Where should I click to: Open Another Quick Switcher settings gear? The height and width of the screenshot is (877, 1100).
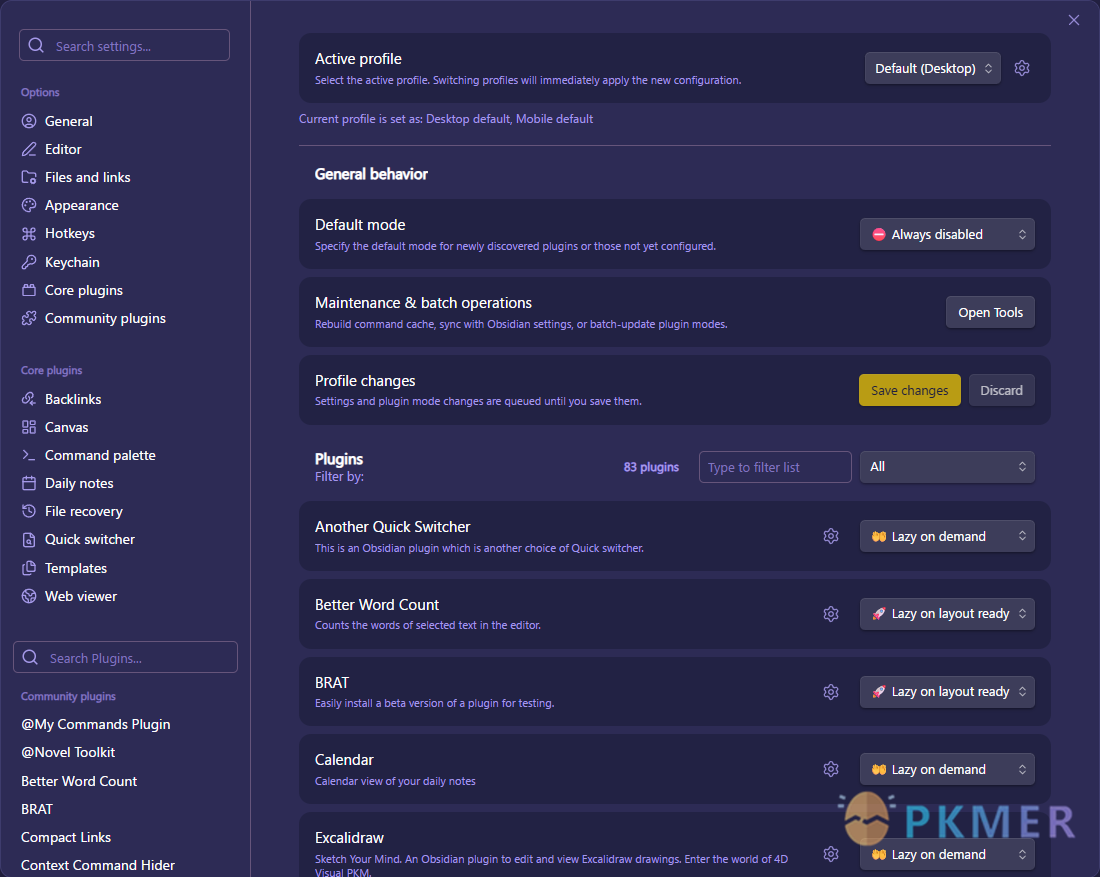(831, 536)
